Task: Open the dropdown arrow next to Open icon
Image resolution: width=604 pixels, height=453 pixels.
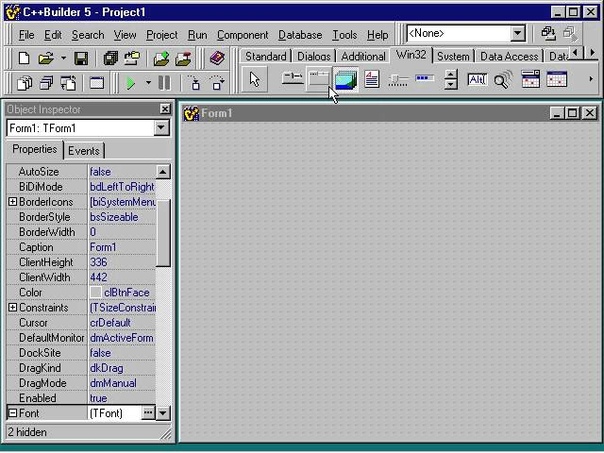Action: (x=64, y=59)
